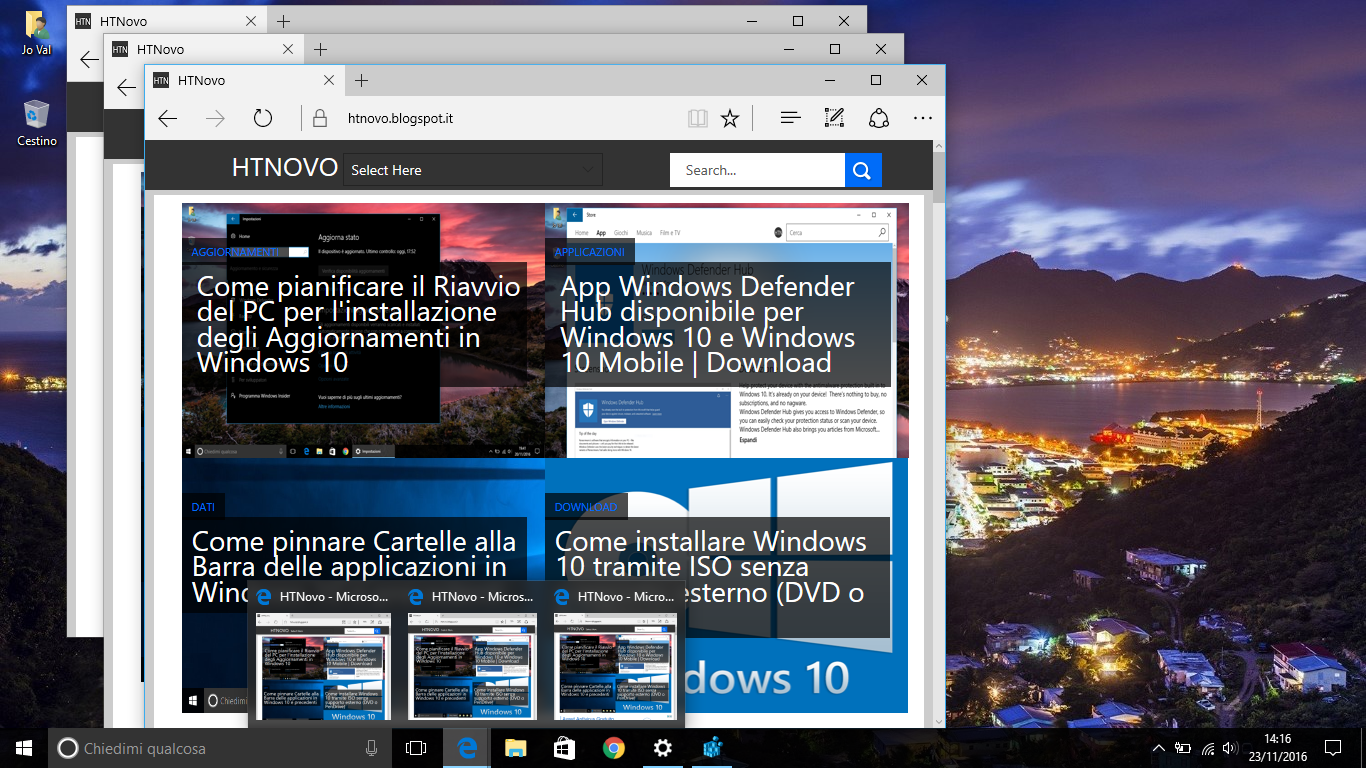Viewport: 1366px width, 768px height.
Task: Open Wi-Fi network tray icon
Action: (x=1208, y=748)
